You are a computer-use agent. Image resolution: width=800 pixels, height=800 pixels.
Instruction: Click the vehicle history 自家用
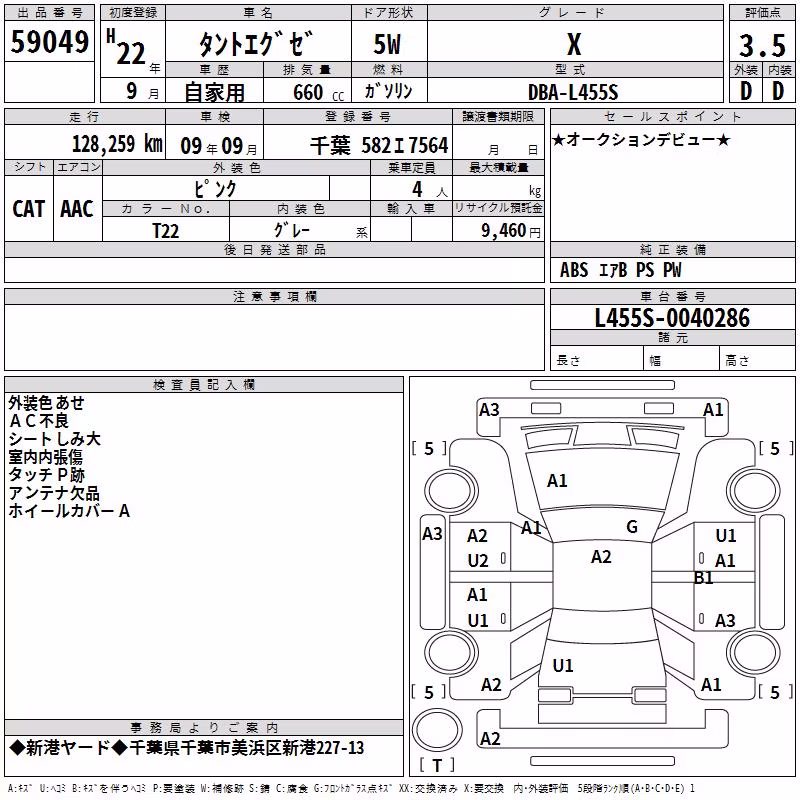point(214,92)
